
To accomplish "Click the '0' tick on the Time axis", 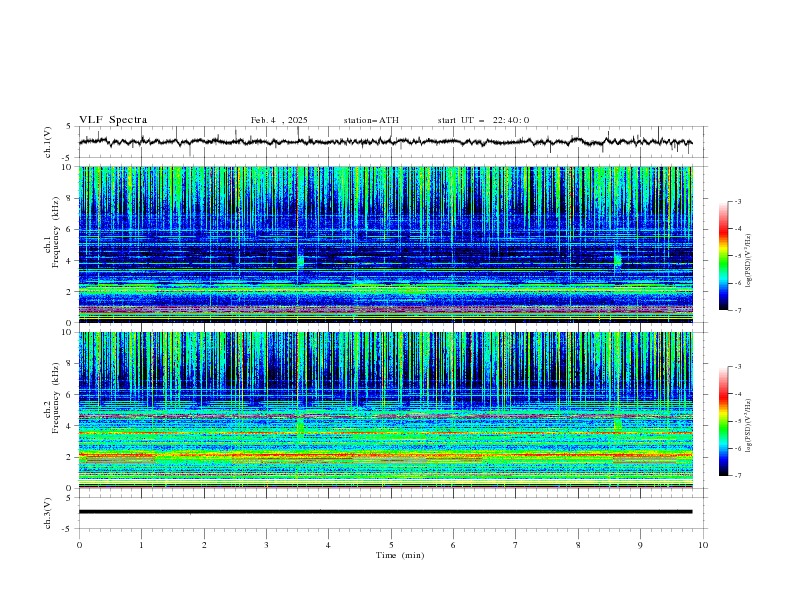I will 79,545.
